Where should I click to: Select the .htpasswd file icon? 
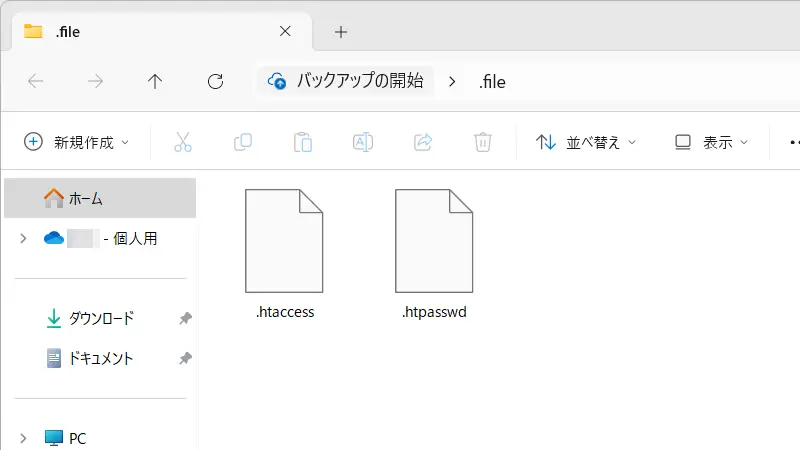click(x=434, y=241)
